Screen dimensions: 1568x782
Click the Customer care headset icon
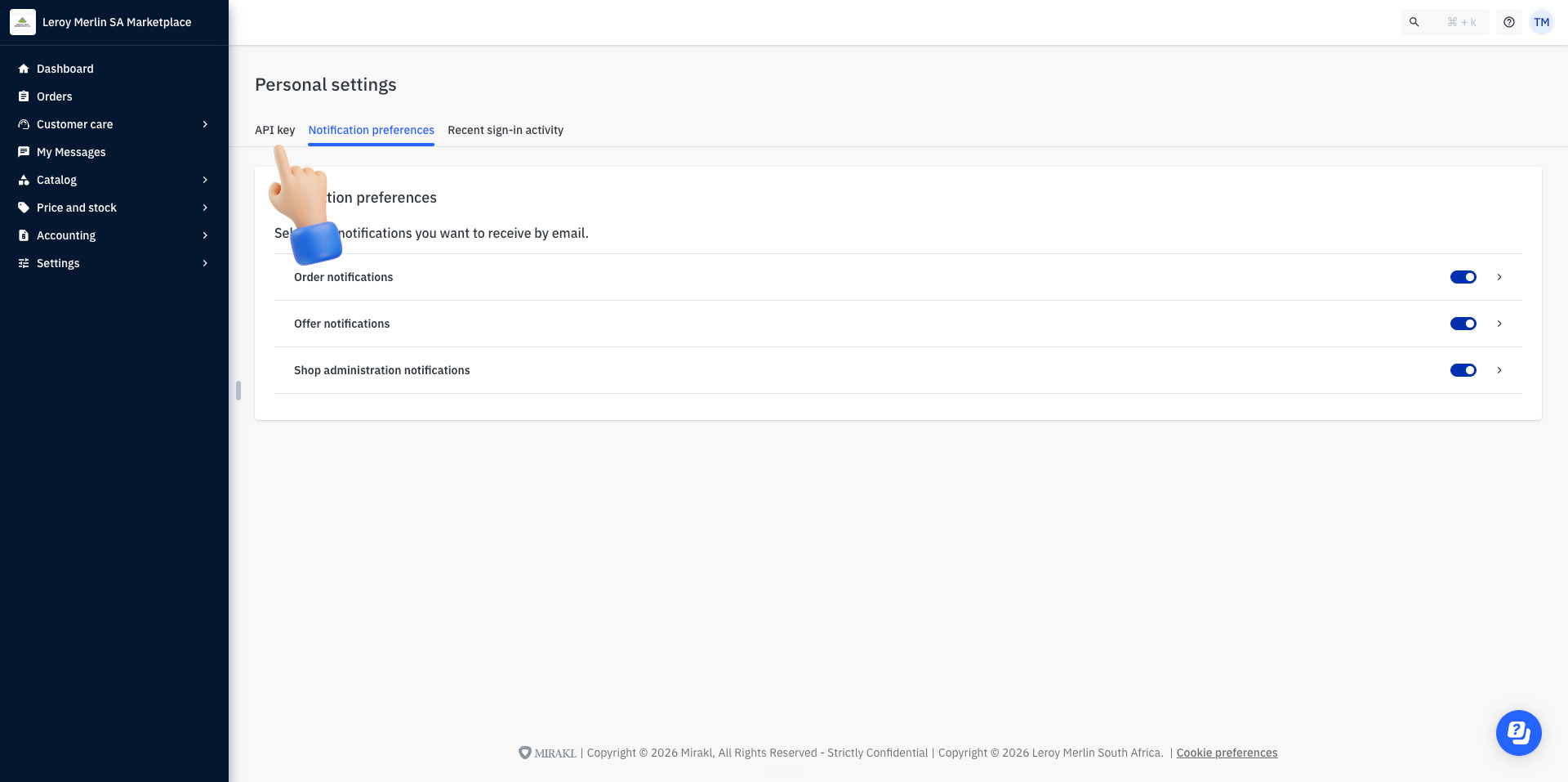click(x=24, y=124)
